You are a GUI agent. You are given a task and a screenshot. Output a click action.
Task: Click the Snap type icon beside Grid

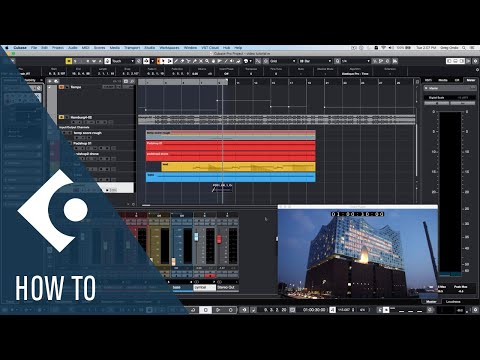click(266, 61)
